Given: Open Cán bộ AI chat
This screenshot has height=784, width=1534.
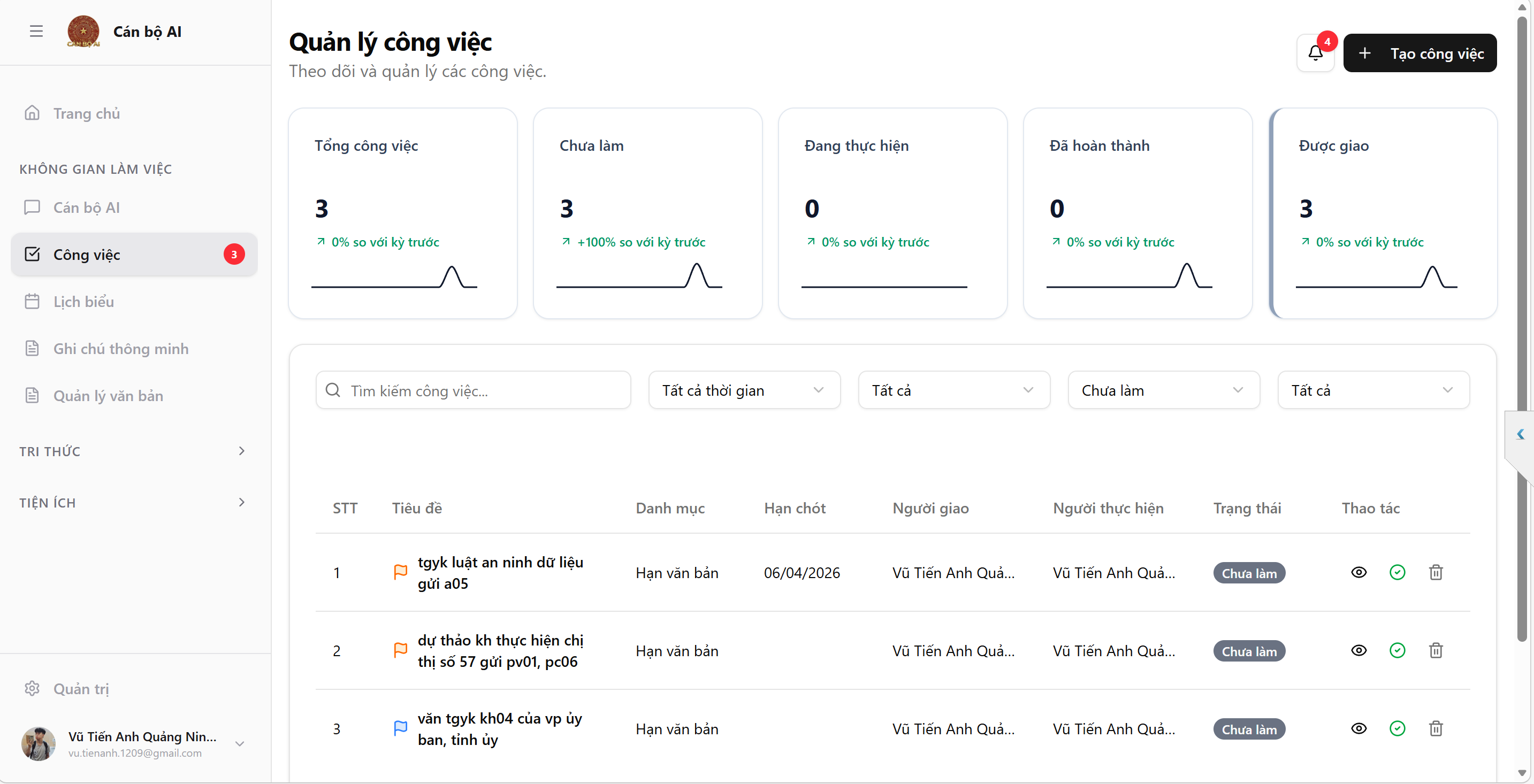Looking at the screenshot, I should tap(134, 207).
